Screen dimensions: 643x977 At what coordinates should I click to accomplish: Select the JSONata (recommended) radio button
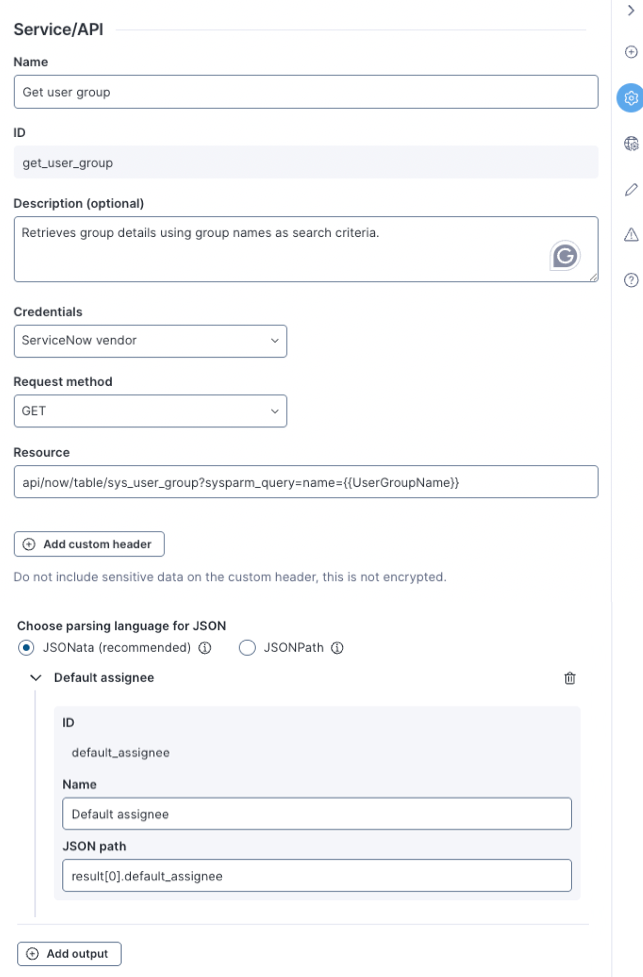point(26,647)
